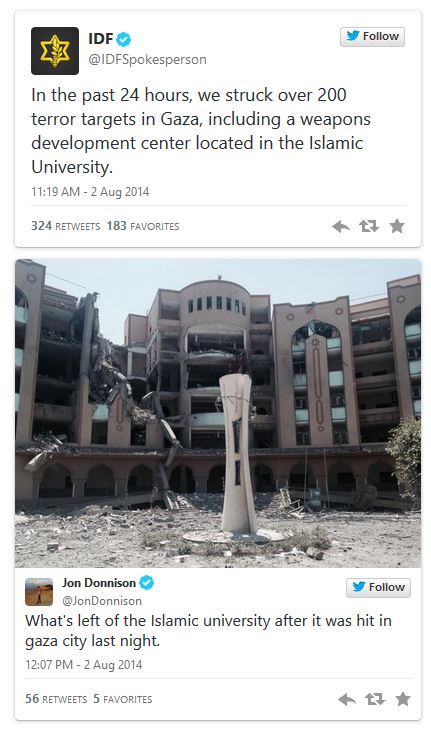Follow Jon Donnison's account

coord(378,587)
